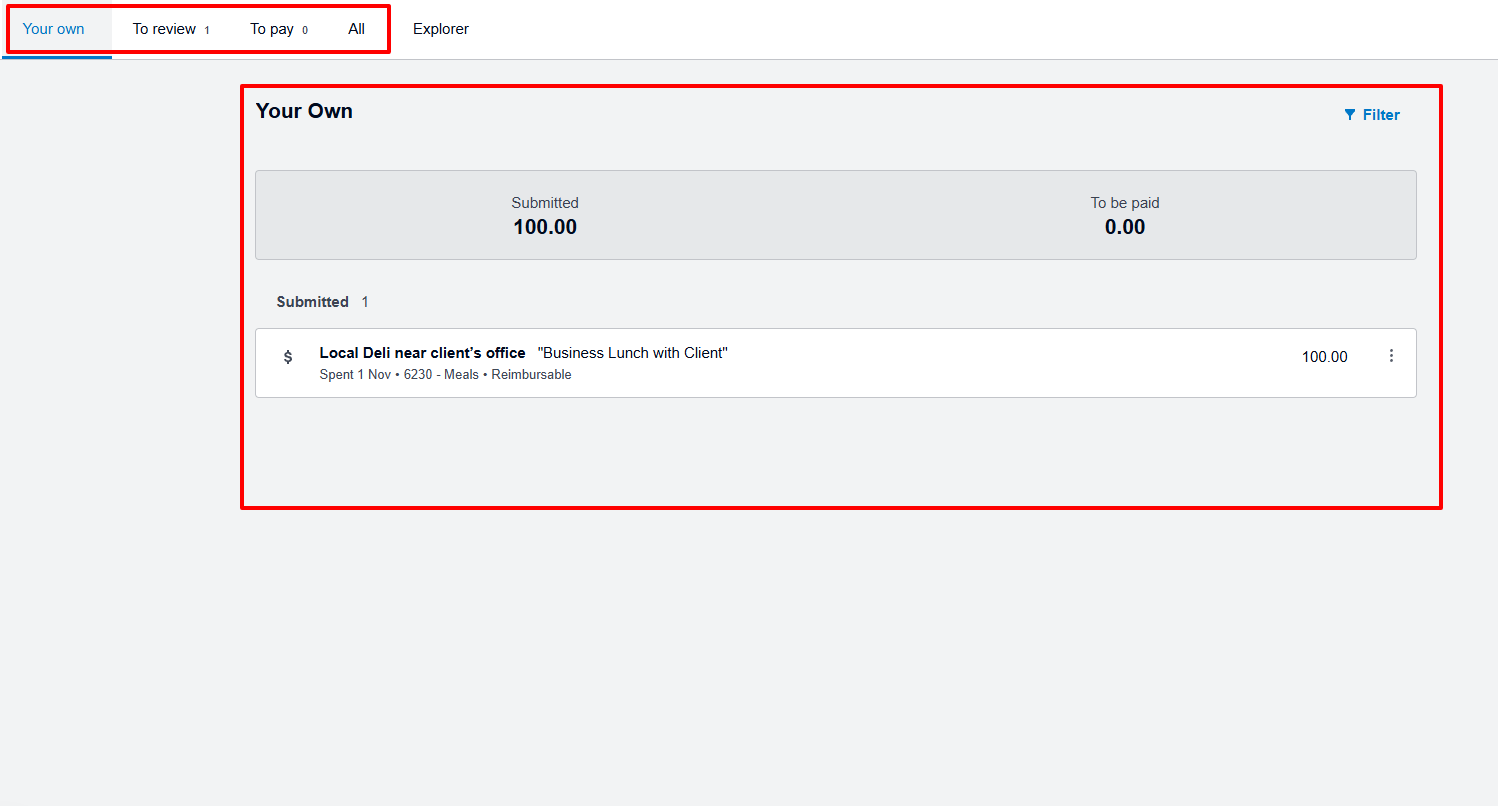Switch to the "To pay" tab
The height and width of the screenshot is (806, 1498).
pyautogui.click(x=271, y=28)
